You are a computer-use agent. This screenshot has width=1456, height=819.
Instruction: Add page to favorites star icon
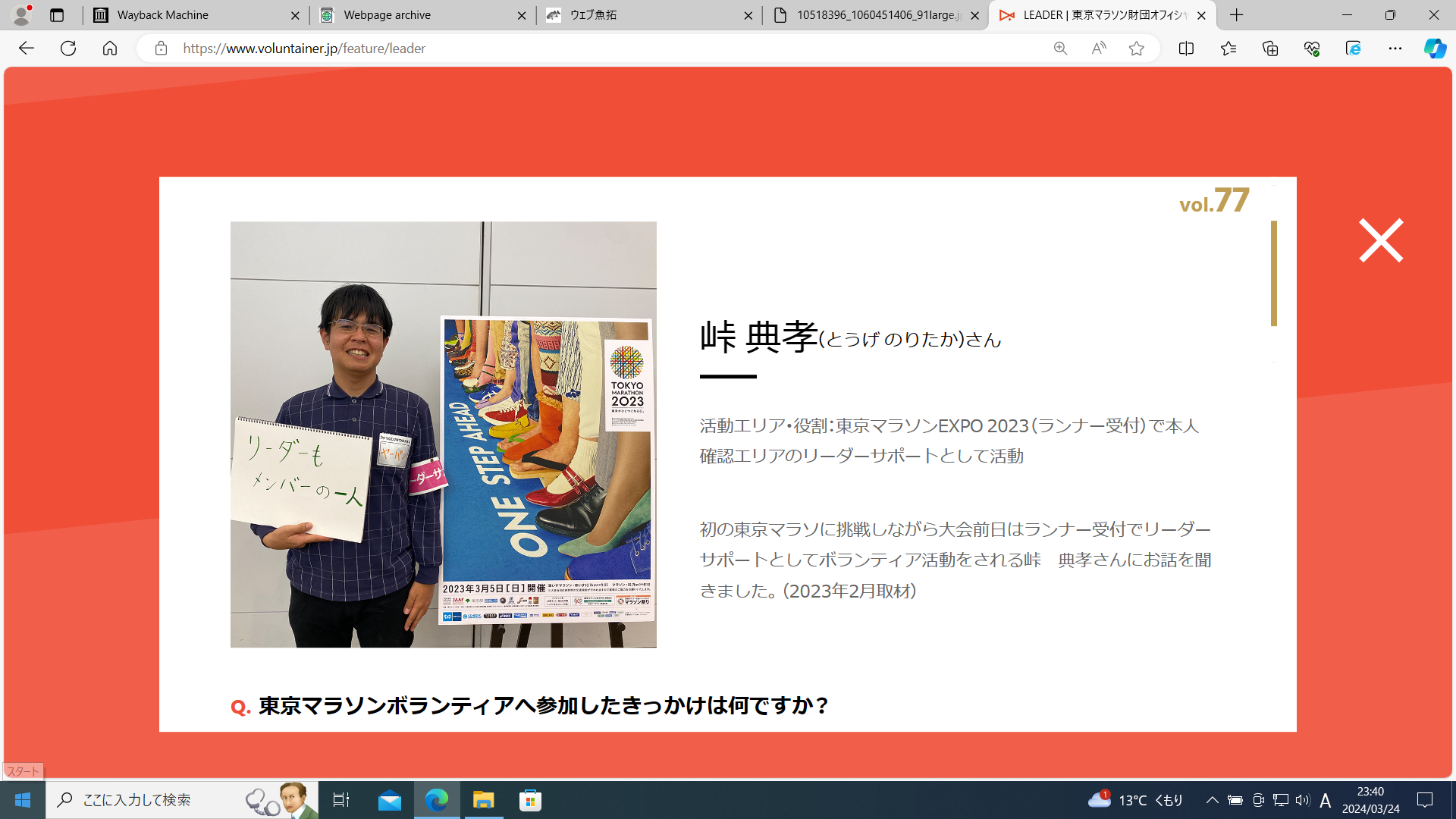(1136, 49)
